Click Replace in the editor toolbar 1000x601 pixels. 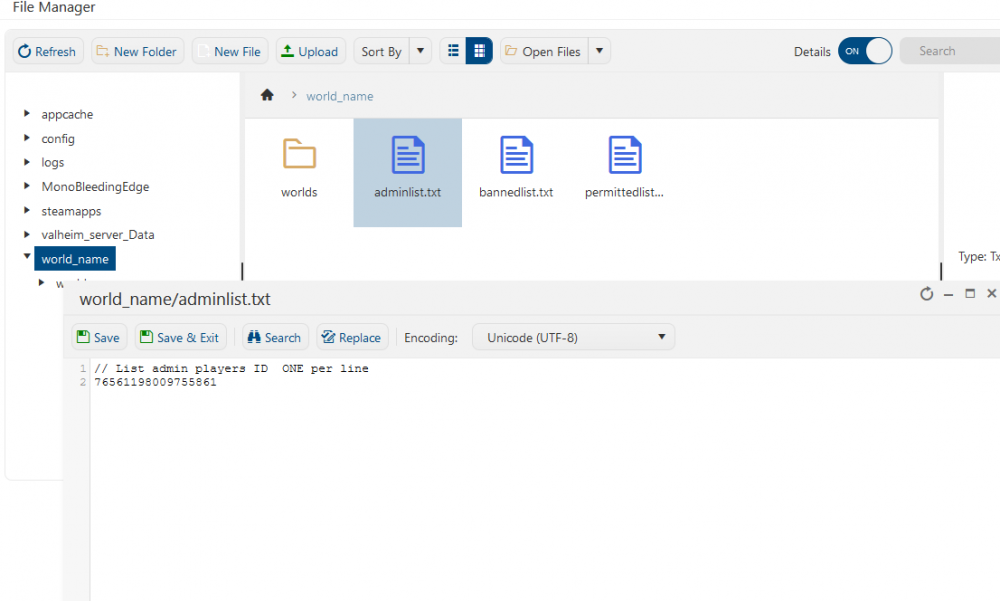352,338
